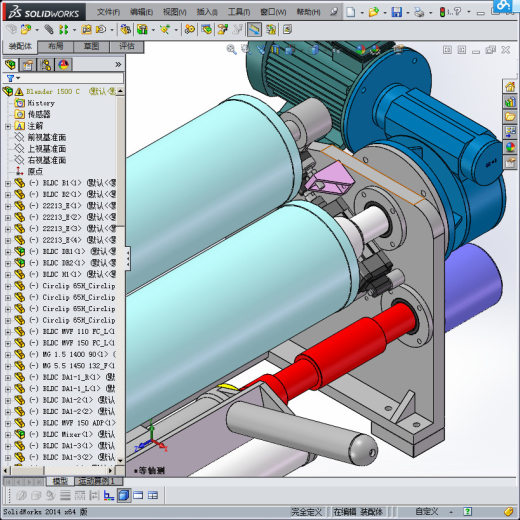Switch to the 草图 tab
This screenshot has height=520, width=520.
(91, 46)
